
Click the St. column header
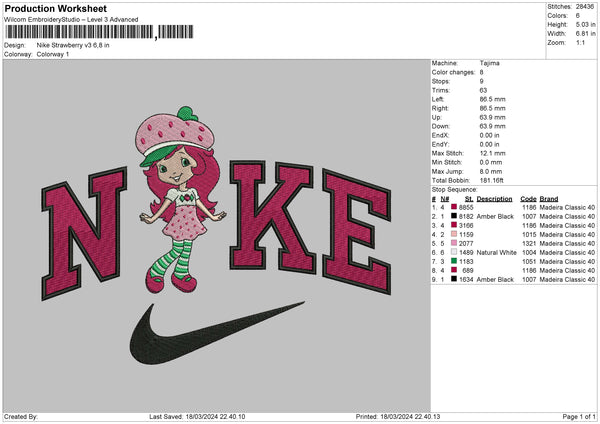coord(469,199)
